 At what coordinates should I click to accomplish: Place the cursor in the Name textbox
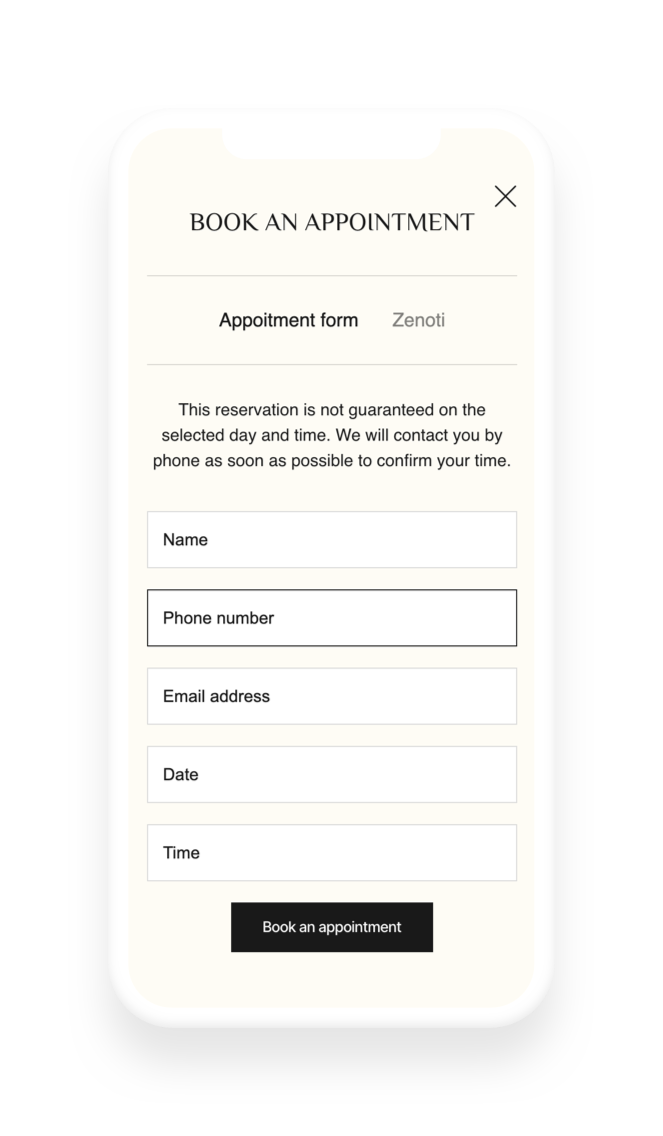(331, 540)
